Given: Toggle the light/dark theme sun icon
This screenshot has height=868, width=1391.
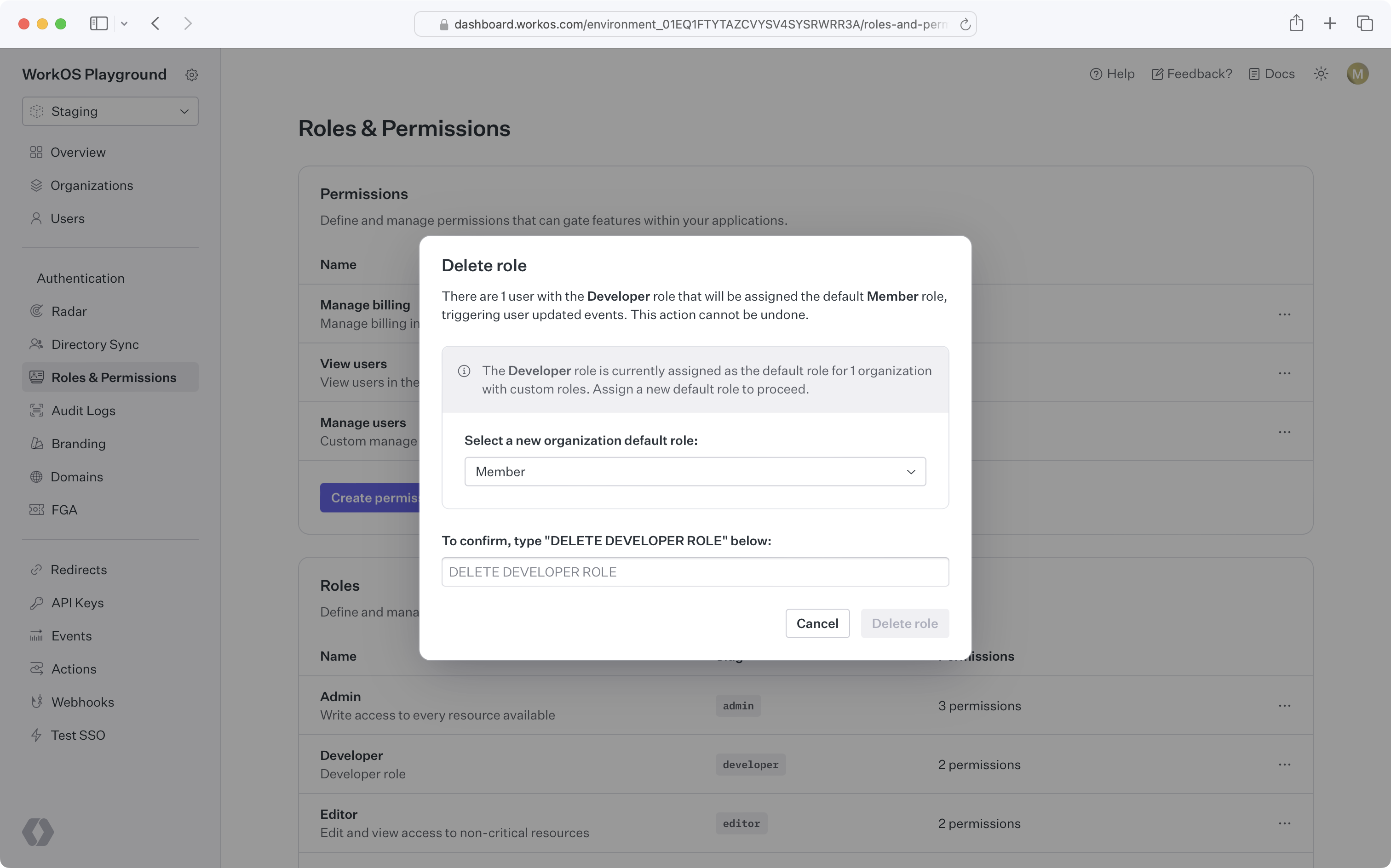Looking at the screenshot, I should point(1320,74).
